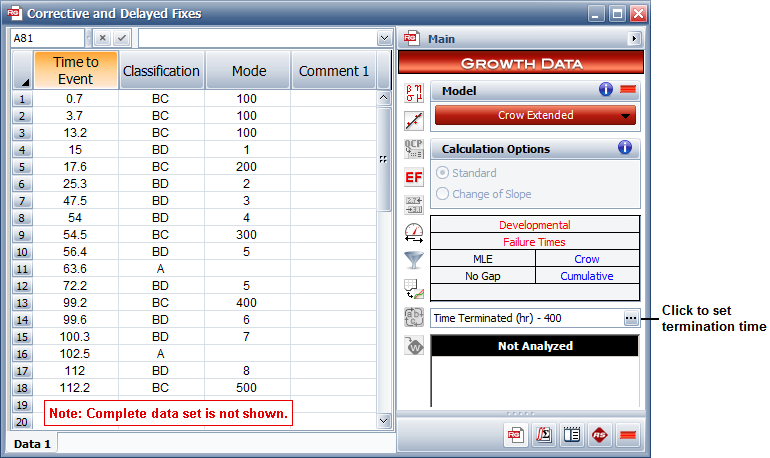Click the gauge icon in control panel
Viewport: 770px width, 458px height.
tap(414, 233)
